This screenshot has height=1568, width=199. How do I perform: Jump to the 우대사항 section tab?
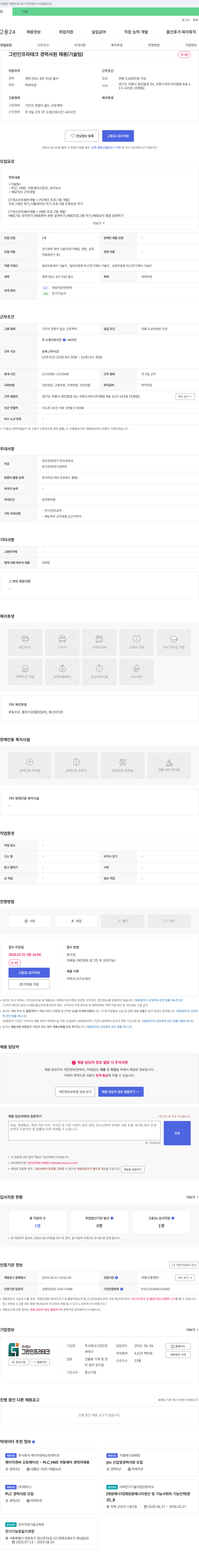tap(80, 45)
